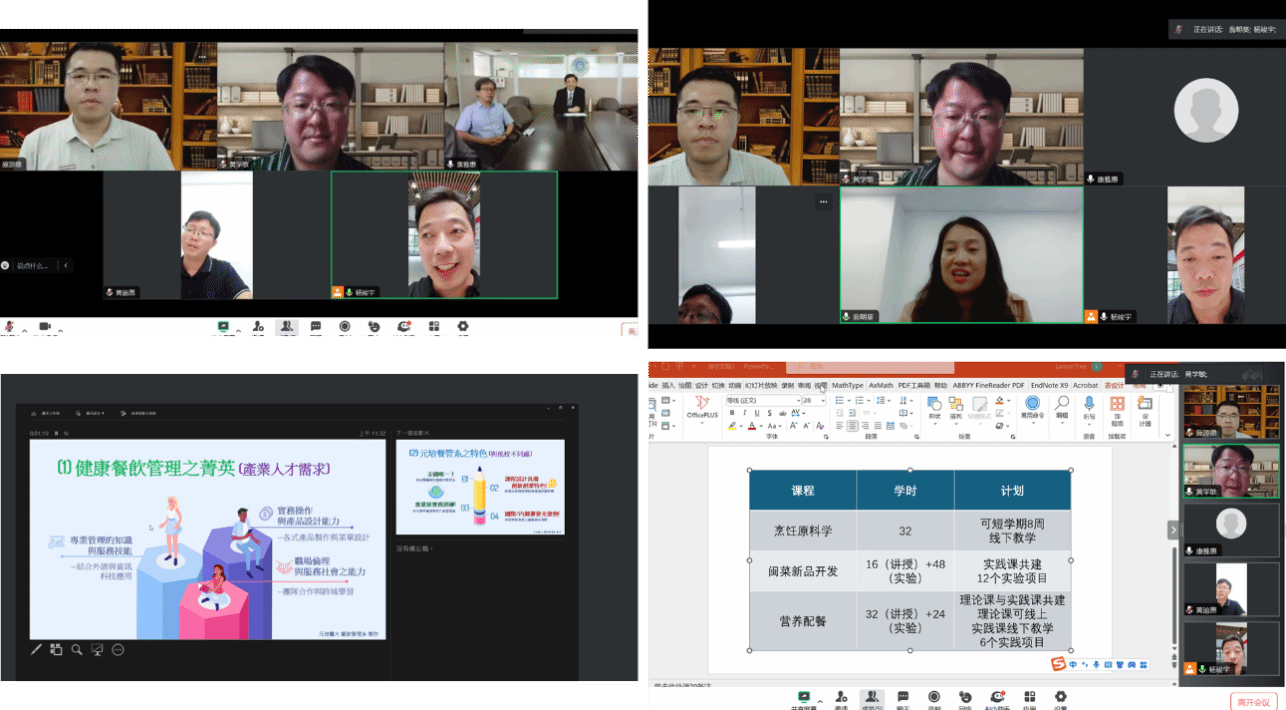Toggle bold formatting in PowerPoint
Screen dimensions: 1286x710
click(732, 412)
